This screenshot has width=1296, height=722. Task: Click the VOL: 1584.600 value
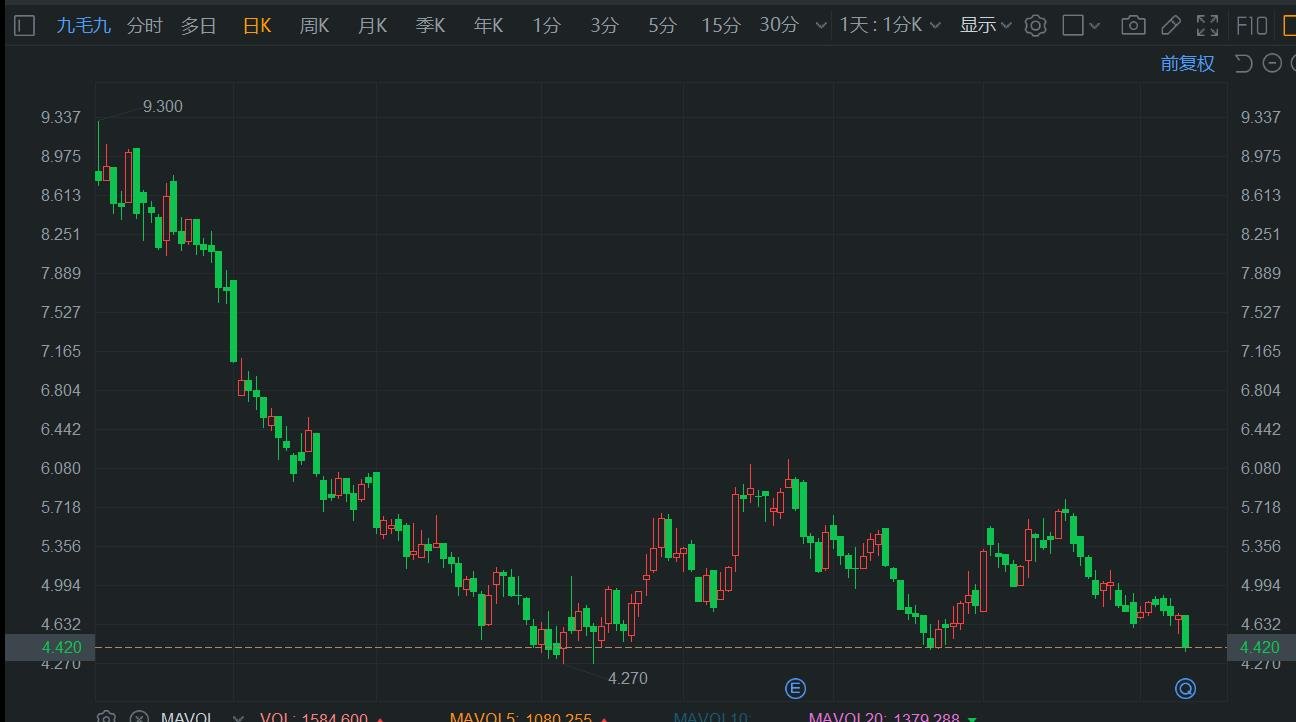[313, 717]
